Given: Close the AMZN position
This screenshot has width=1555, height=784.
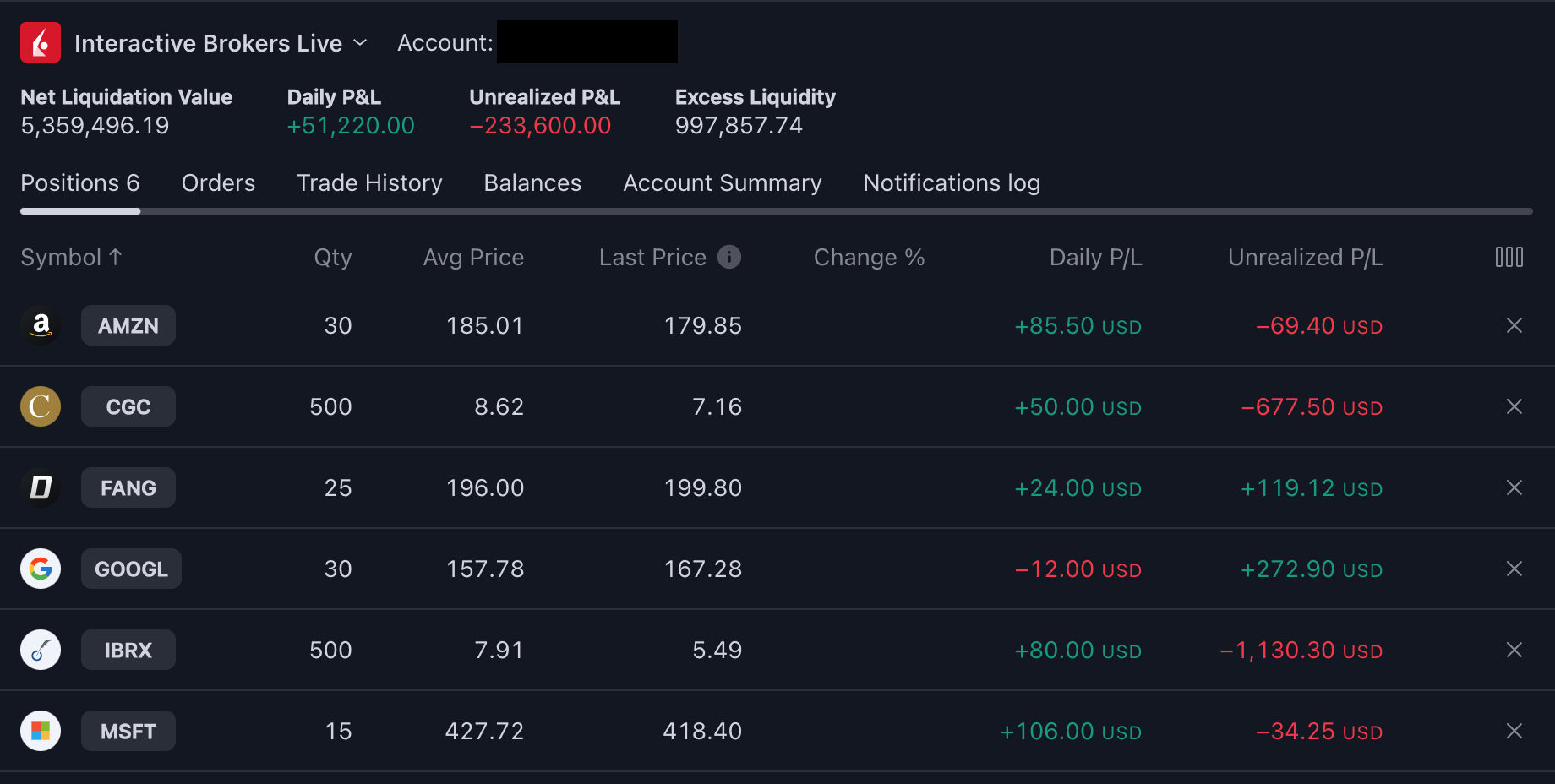Looking at the screenshot, I should click(x=1514, y=325).
